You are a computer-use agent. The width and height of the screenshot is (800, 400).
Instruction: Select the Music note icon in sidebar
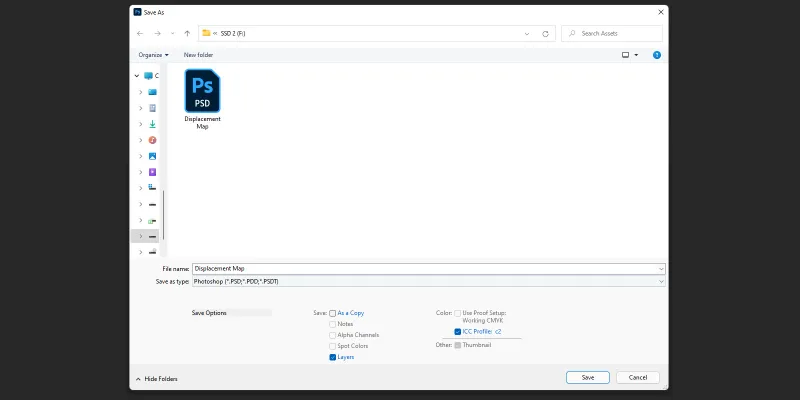tap(152, 140)
